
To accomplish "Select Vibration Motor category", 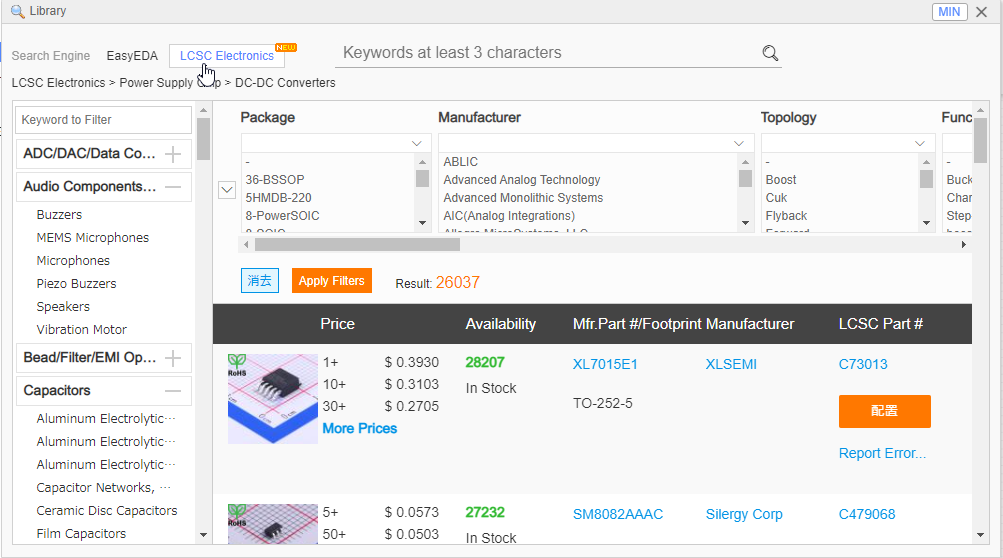I will click(x=81, y=330).
